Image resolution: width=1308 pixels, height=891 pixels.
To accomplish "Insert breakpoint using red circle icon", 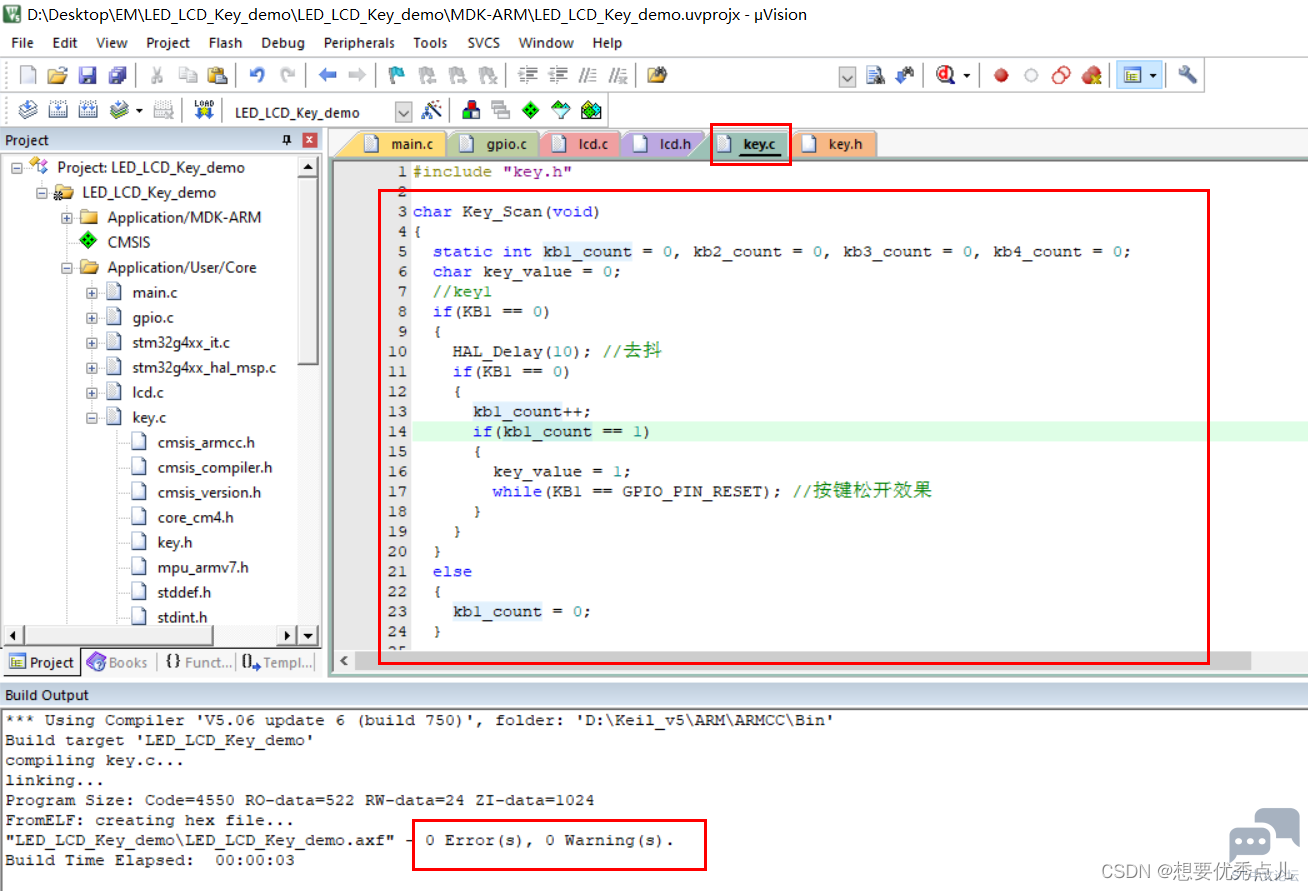I will pyautogui.click(x=1001, y=75).
